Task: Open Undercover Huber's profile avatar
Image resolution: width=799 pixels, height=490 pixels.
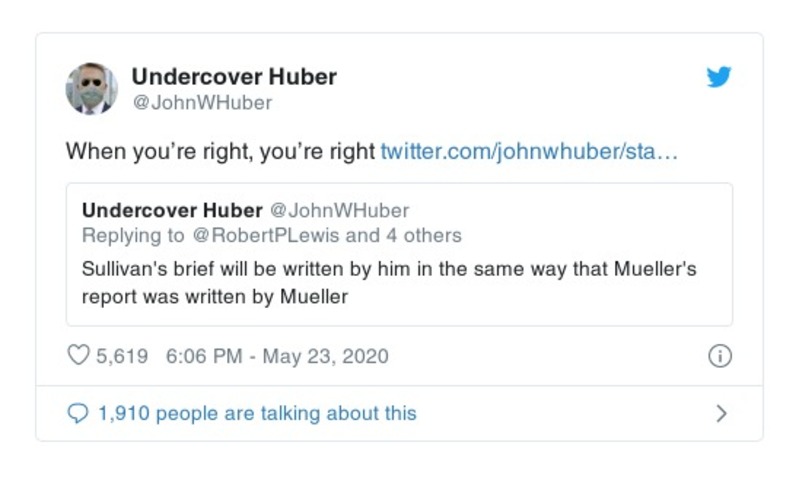Action: pyautogui.click(x=91, y=88)
